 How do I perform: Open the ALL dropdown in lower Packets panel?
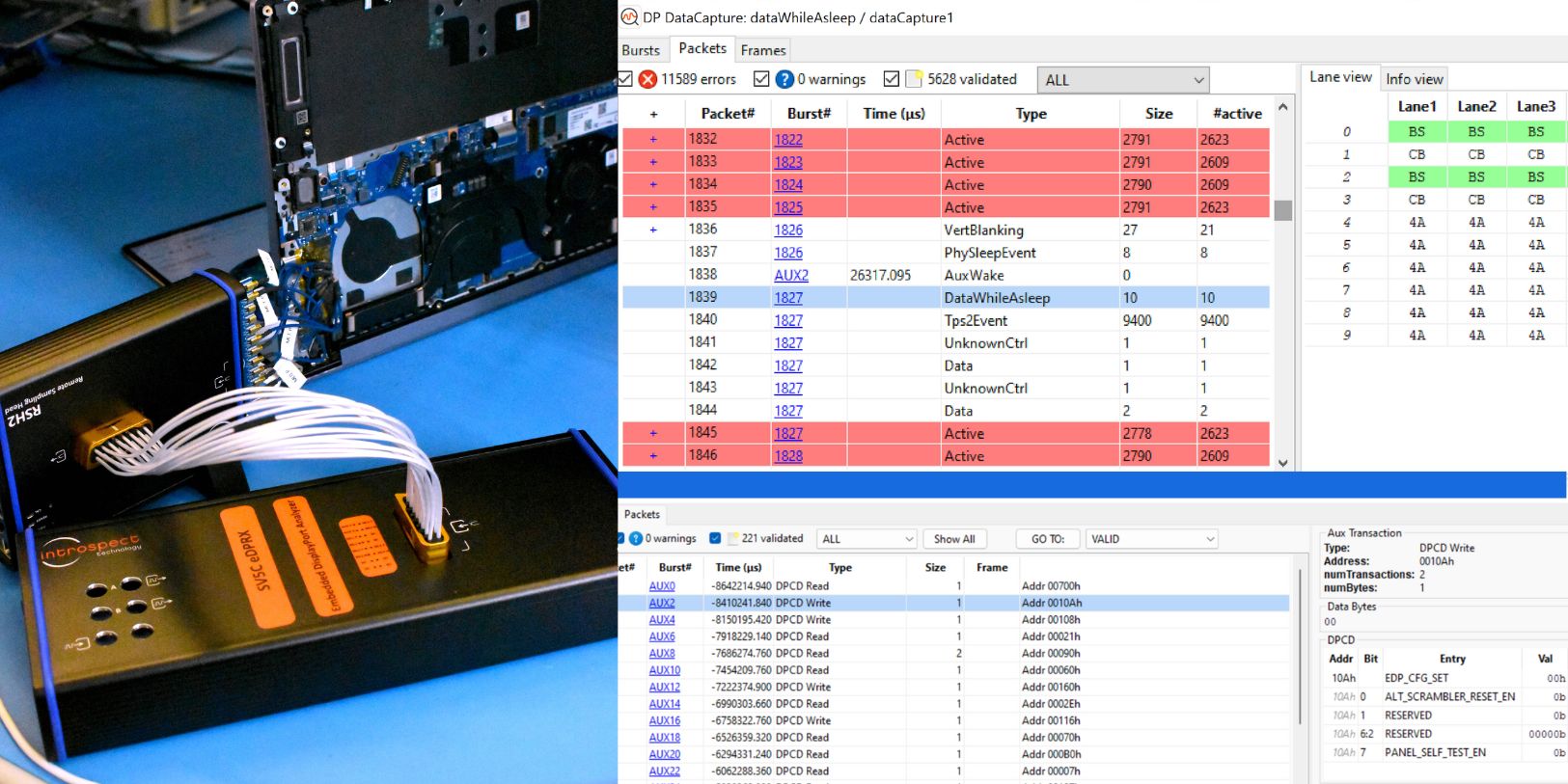867,539
